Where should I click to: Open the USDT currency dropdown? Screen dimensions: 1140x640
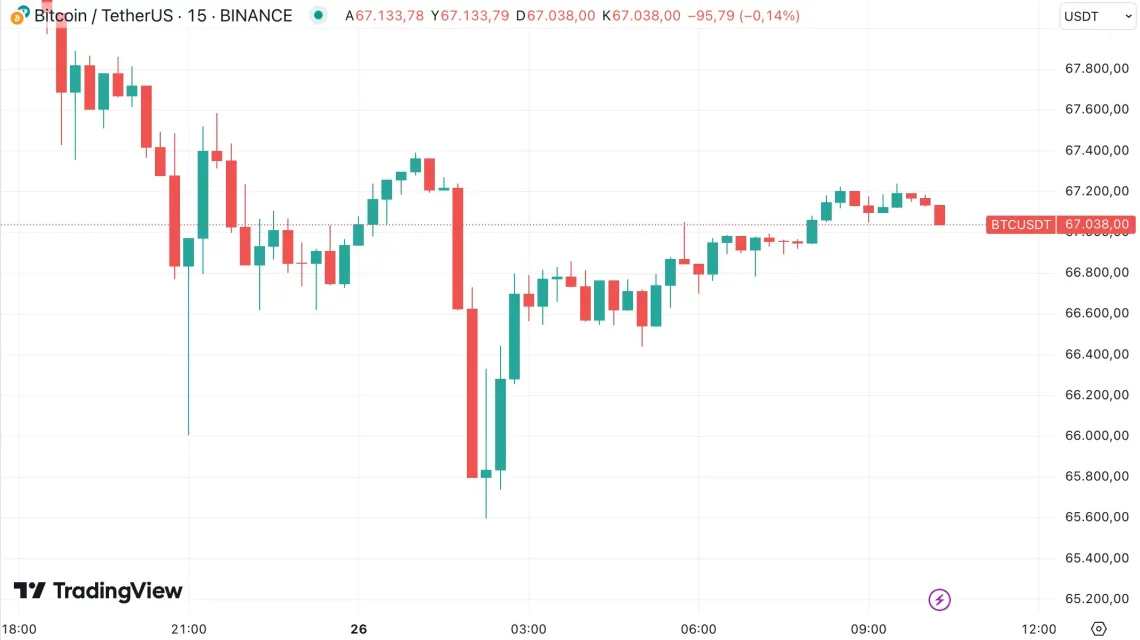tap(1096, 16)
